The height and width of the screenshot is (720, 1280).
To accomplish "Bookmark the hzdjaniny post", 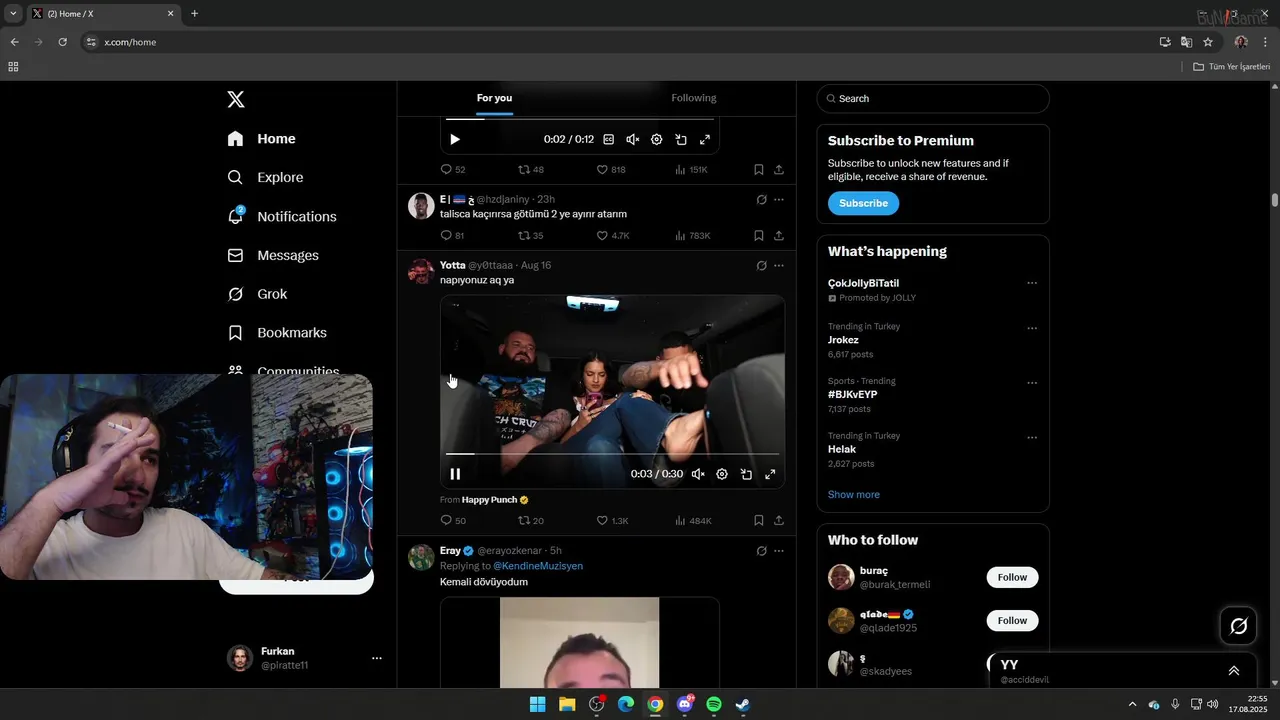I will click(759, 236).
